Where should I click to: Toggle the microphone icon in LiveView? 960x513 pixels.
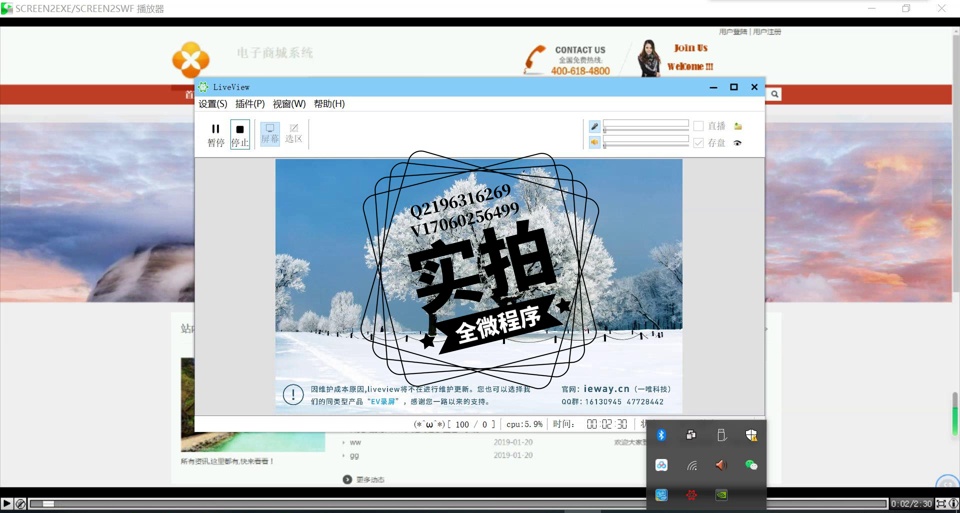pos(594,126)
